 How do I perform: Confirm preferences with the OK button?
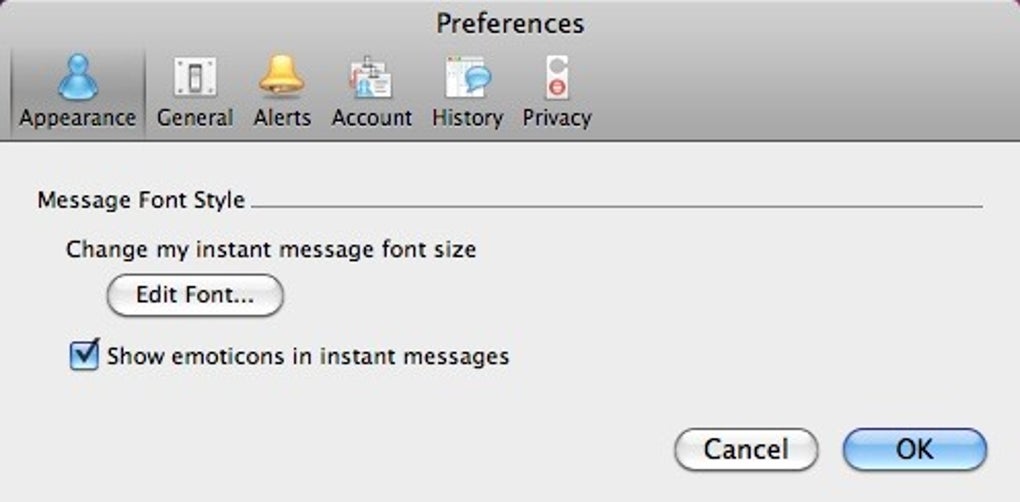[x=914, y=449]
